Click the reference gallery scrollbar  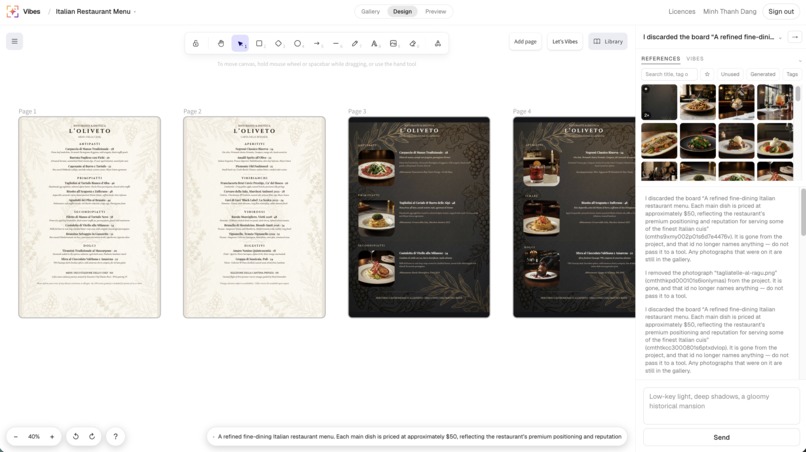click(798, 94)
